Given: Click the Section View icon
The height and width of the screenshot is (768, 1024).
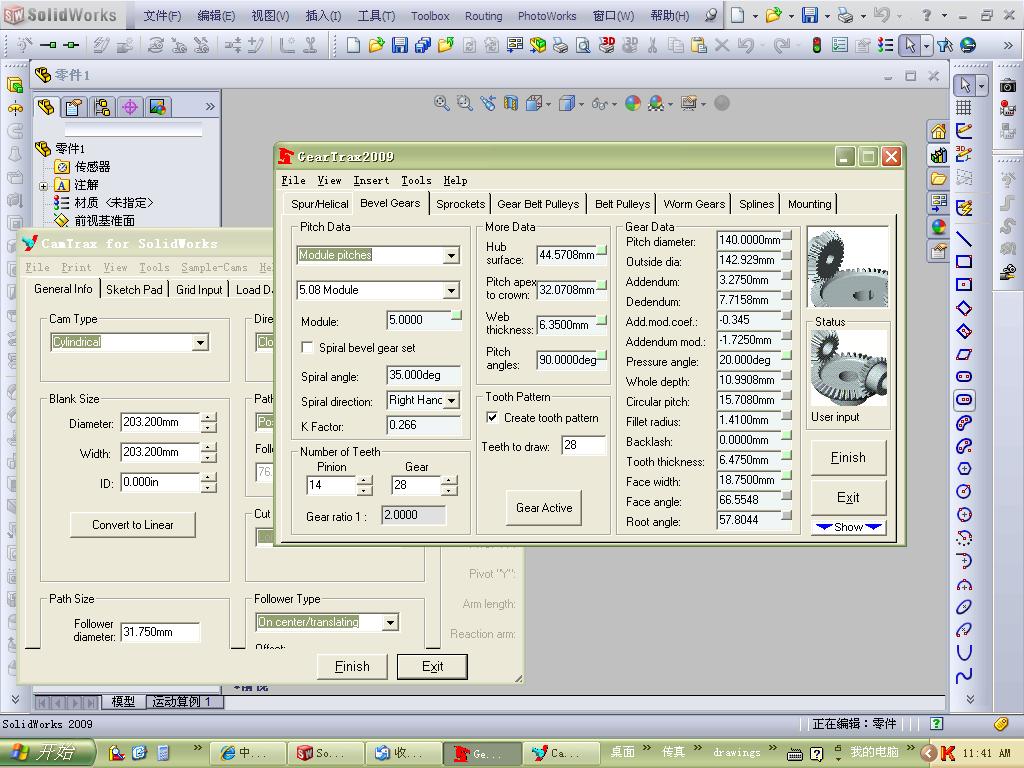Looking at the screenshot, I should tap(511, 103).
